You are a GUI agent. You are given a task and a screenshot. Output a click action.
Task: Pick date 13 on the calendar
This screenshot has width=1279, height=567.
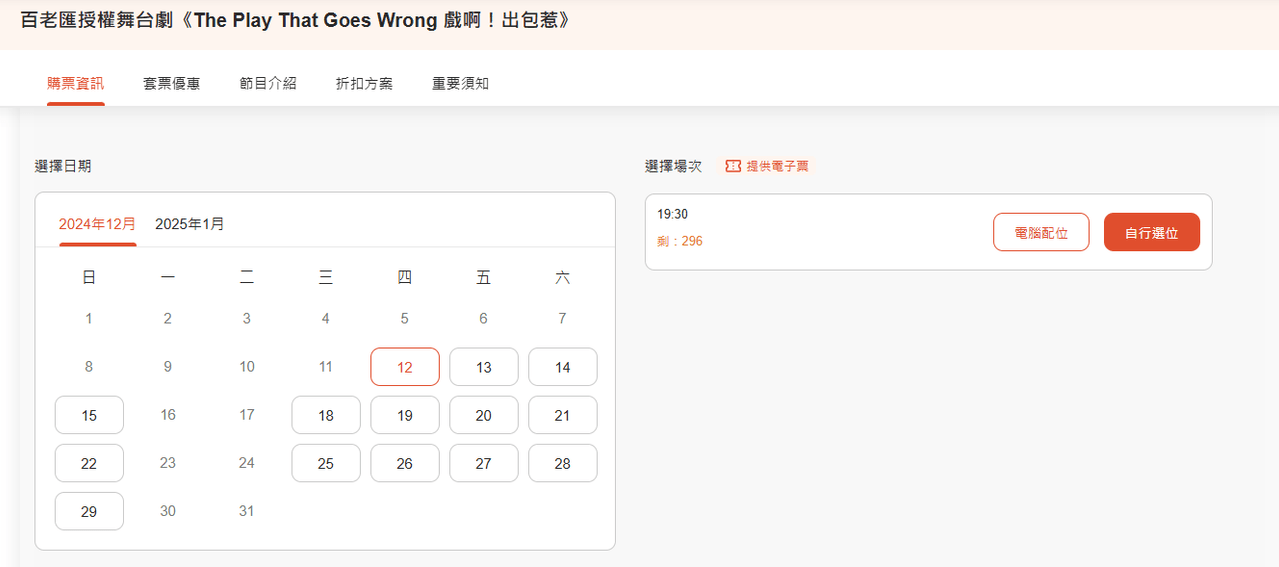484,367
